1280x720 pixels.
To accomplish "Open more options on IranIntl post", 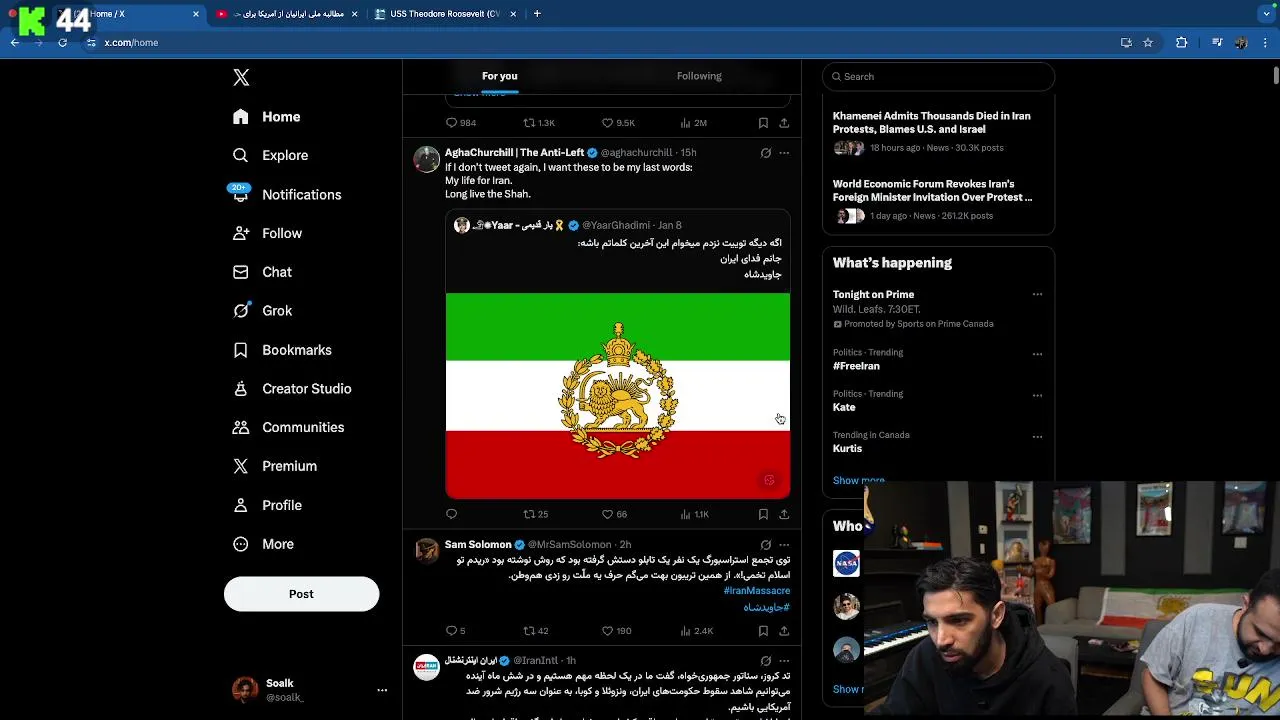I will 784,661.
